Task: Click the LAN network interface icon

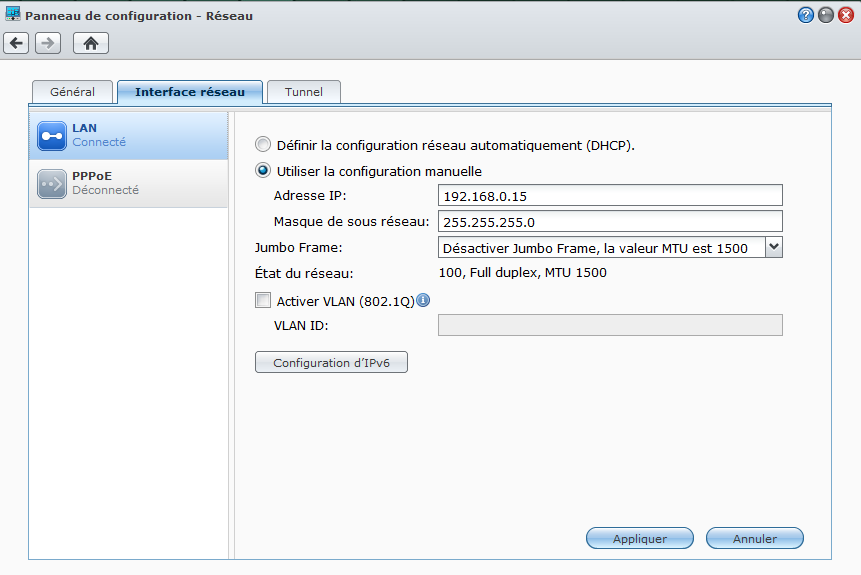Action: pyautogui.click(x=52, y=135)
